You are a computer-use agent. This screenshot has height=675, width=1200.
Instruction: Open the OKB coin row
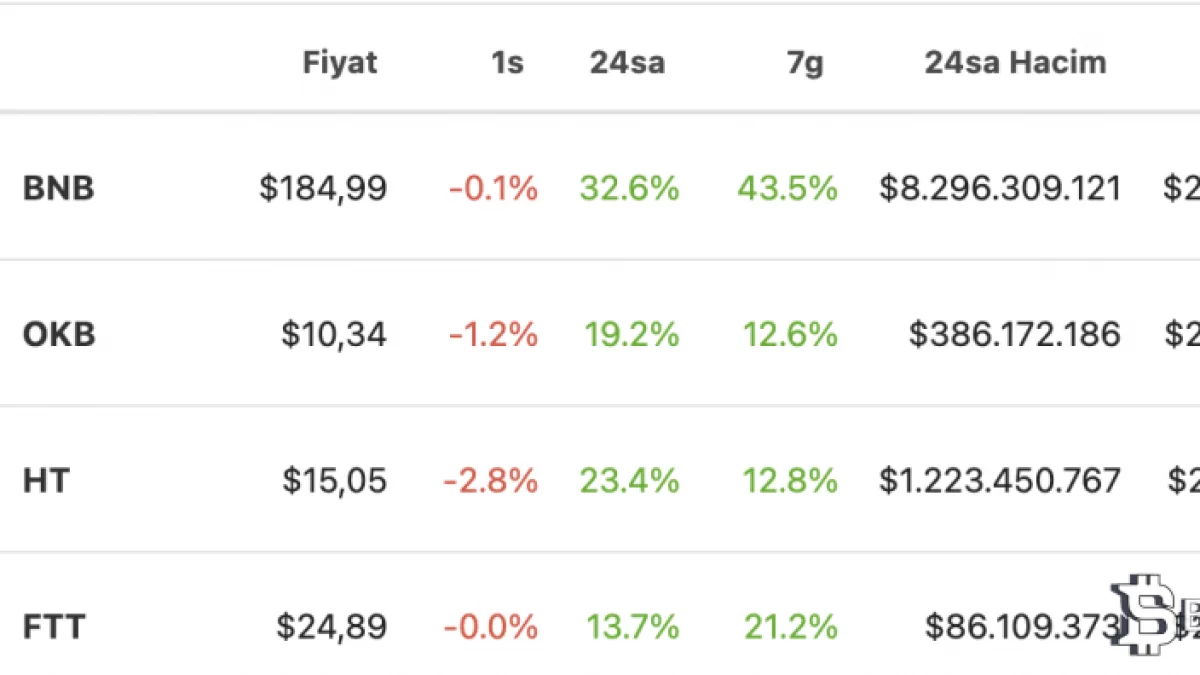pos(59,334)
